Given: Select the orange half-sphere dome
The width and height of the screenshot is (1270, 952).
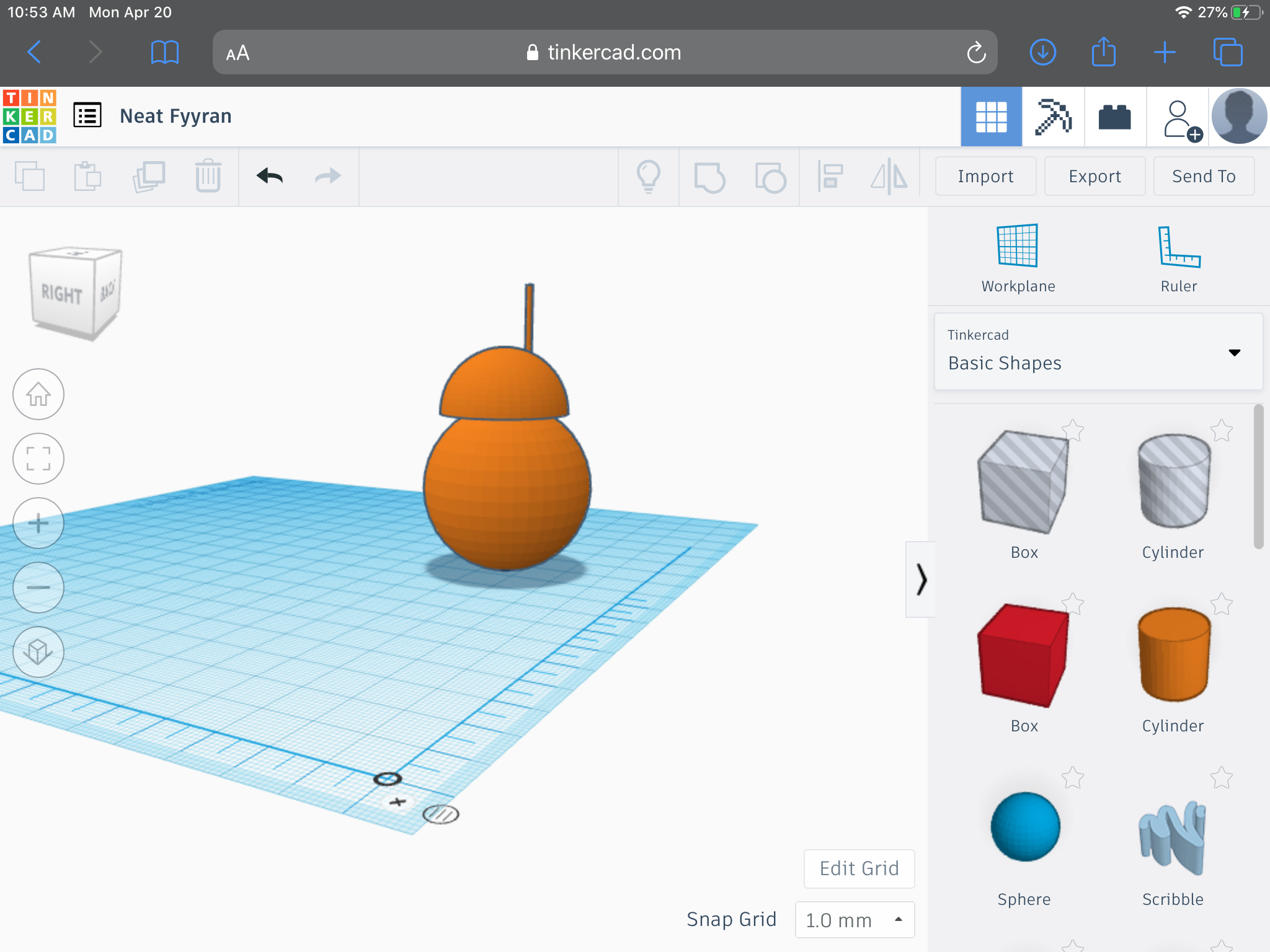Looking at the screenshot, I should coord(504,384).
